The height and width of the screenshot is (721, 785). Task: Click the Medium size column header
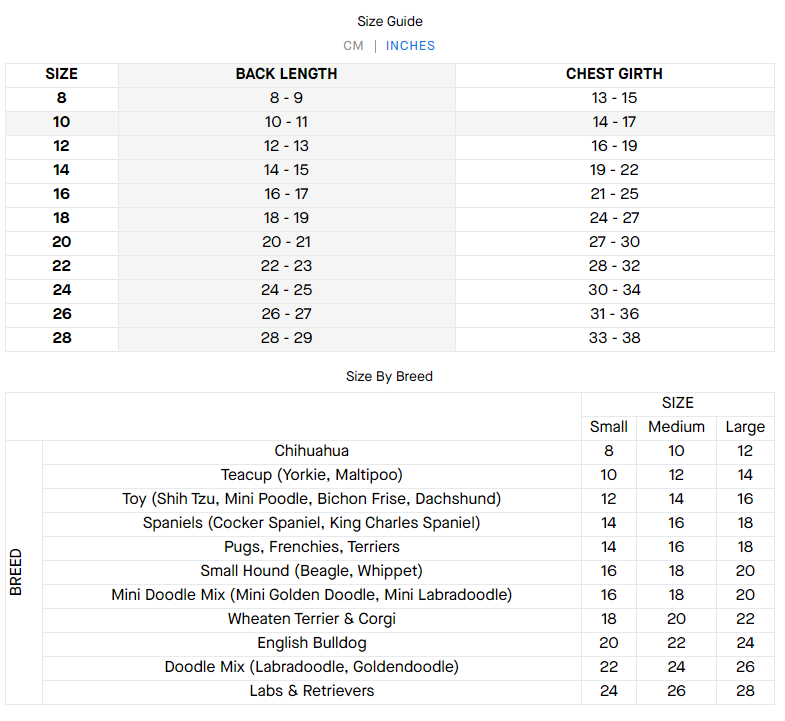point(676,427)
